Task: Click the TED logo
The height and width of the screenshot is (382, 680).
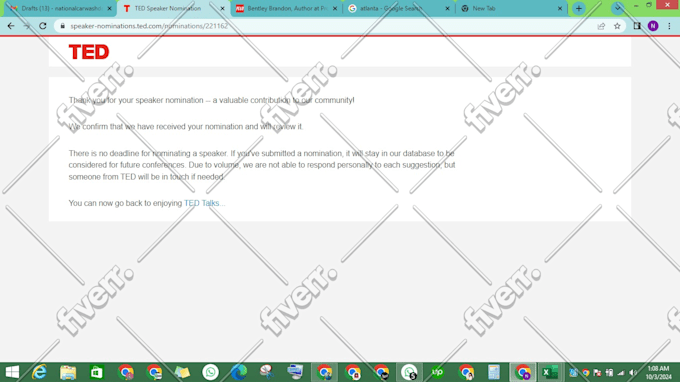Action: 89,52
